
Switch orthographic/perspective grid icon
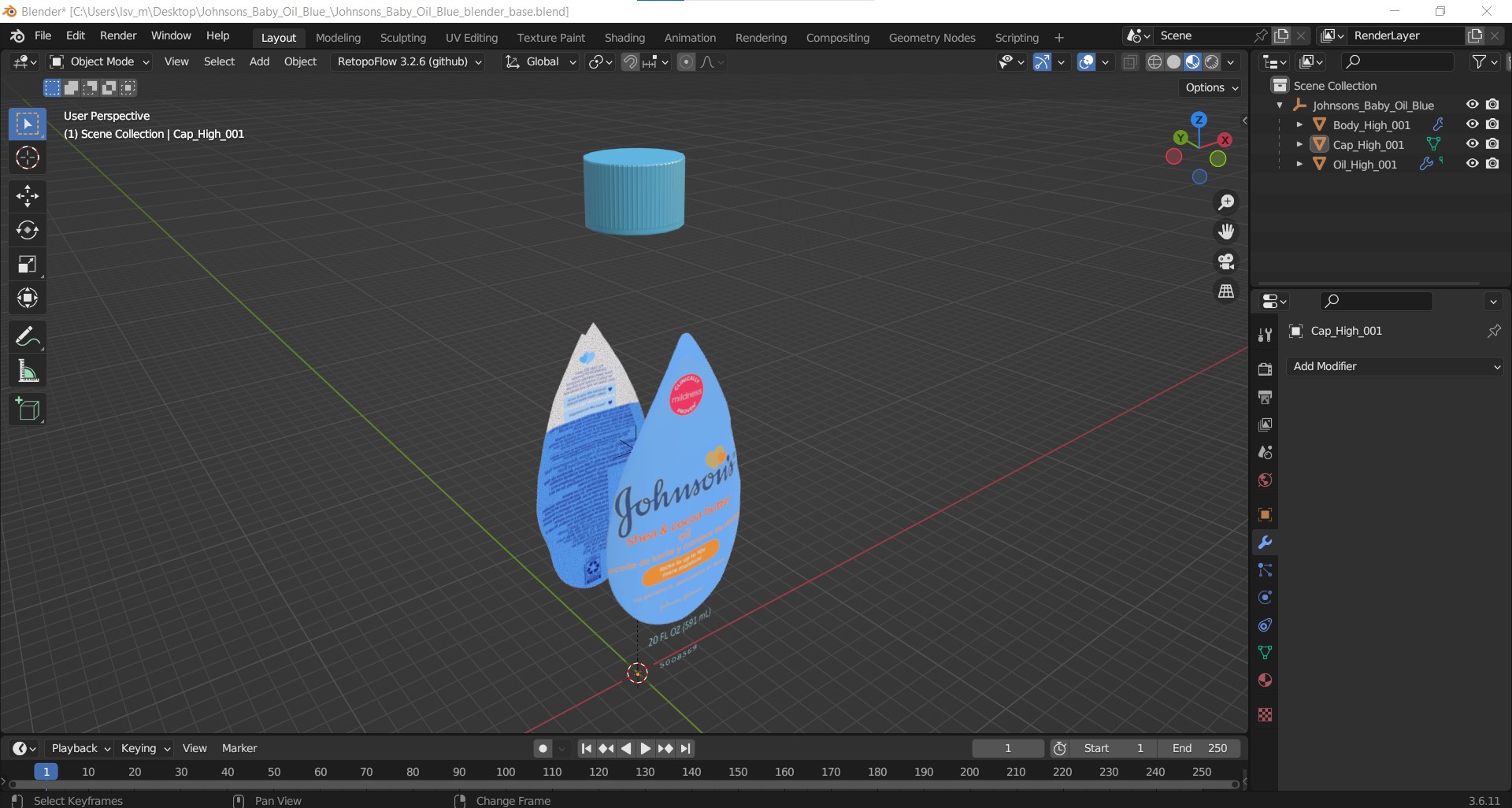click(x=1226, y=291)
